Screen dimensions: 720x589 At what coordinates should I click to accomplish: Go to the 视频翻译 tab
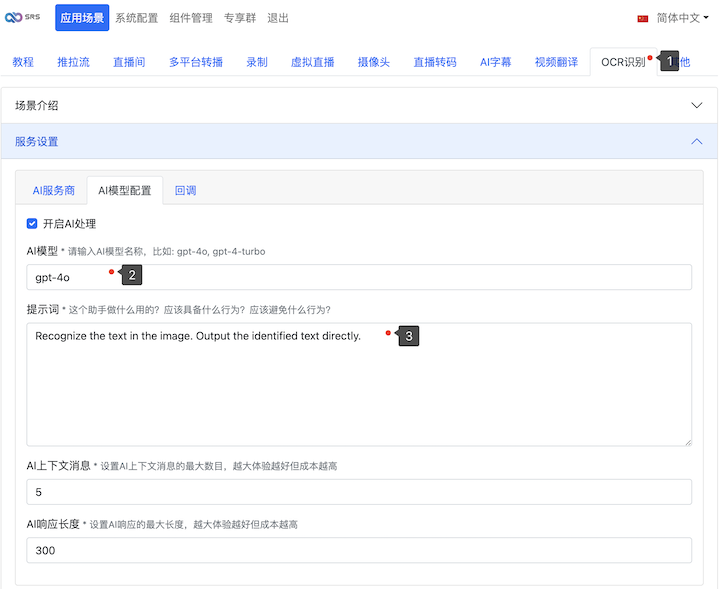click(556, 62)
